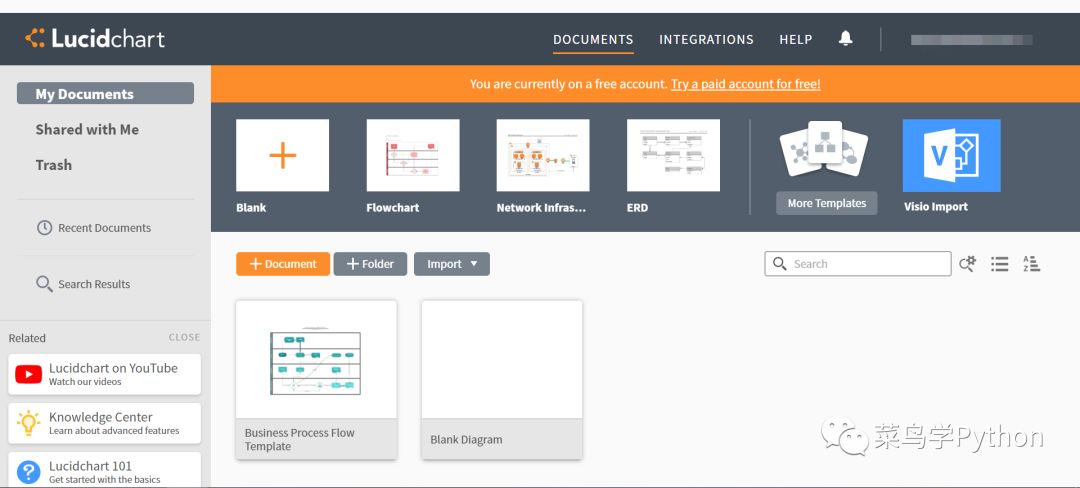Click the Recent Documents clock icon

pyautogui.click(x=44, y=228)
